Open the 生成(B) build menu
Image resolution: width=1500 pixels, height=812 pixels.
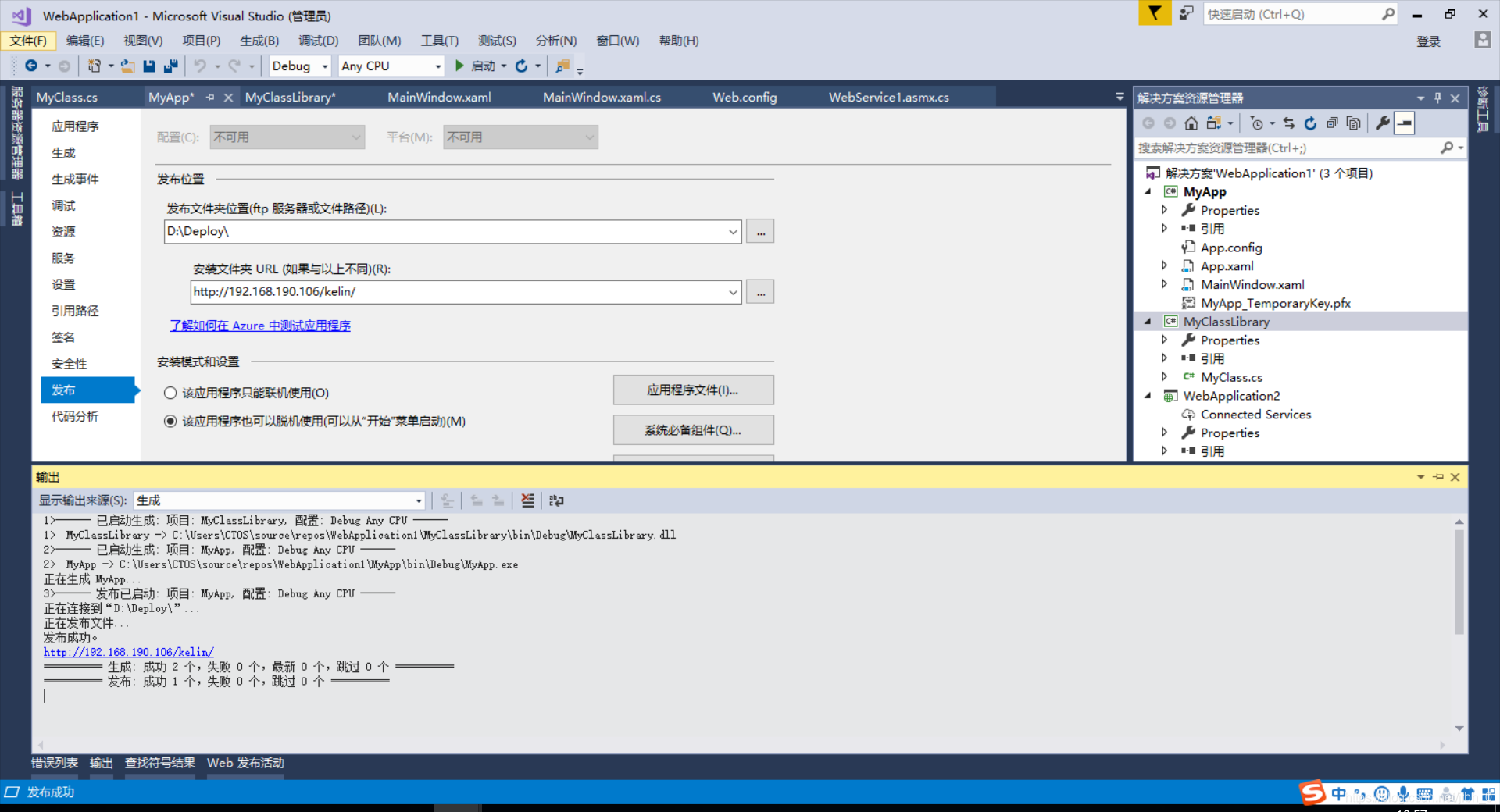tap(259, 41)
